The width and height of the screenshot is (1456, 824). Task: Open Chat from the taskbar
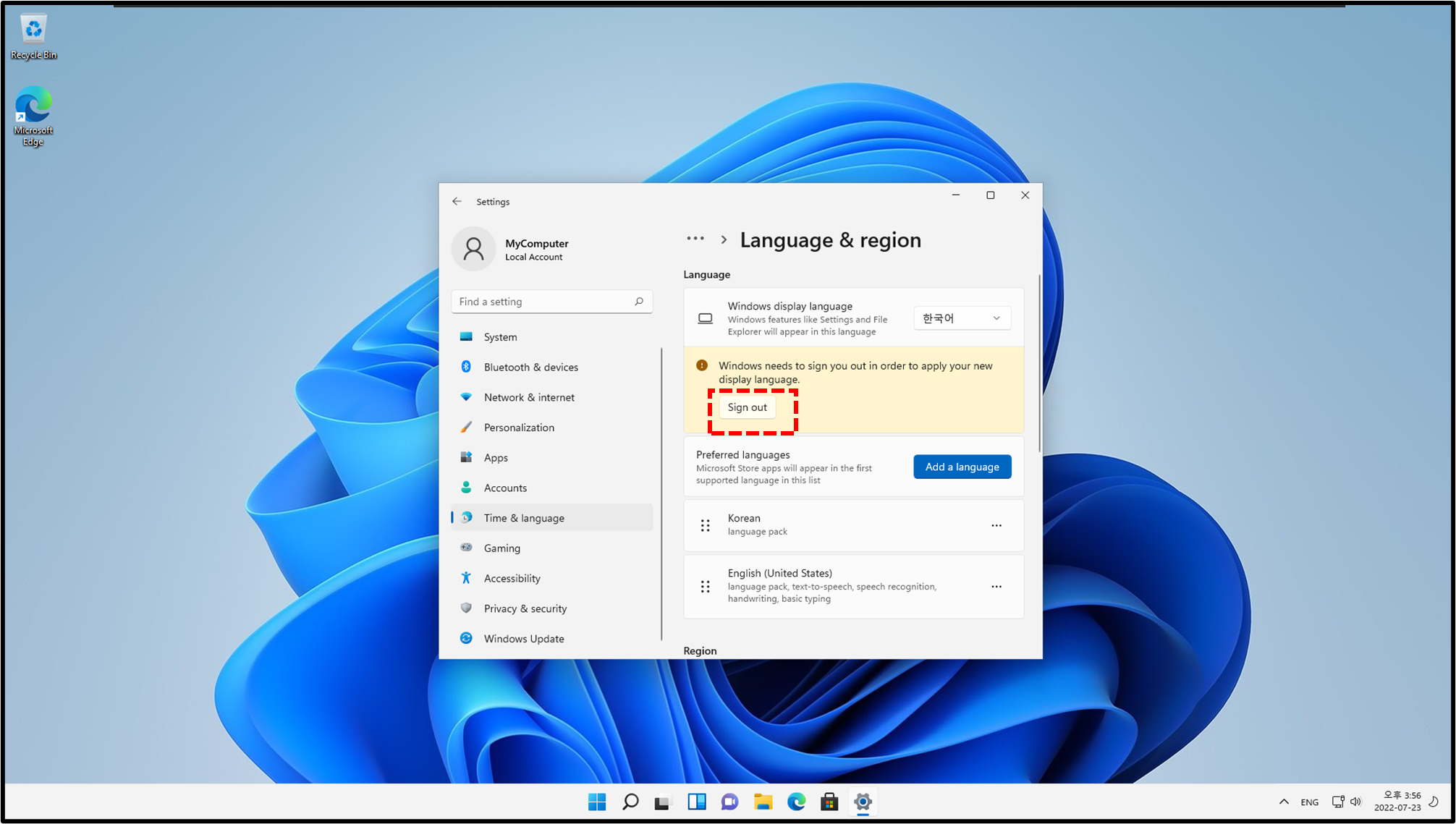(729, 802)
